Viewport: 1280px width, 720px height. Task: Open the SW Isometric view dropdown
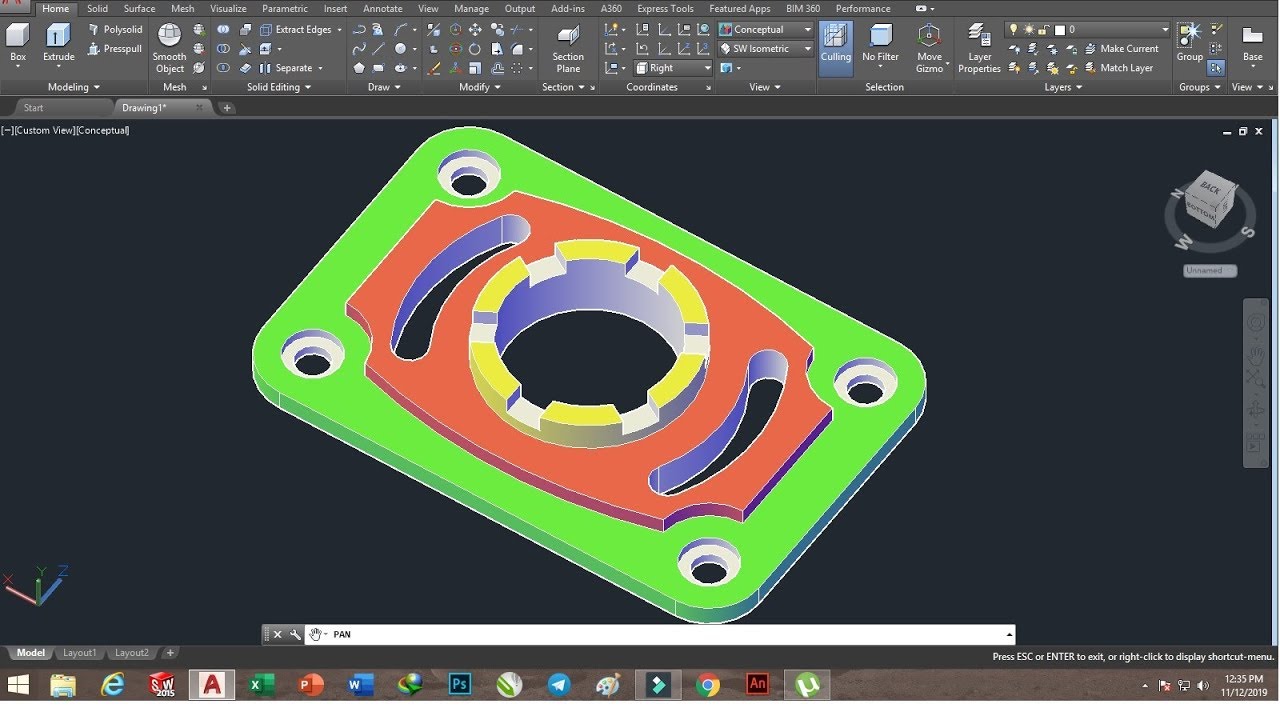[x=766, y=49]
